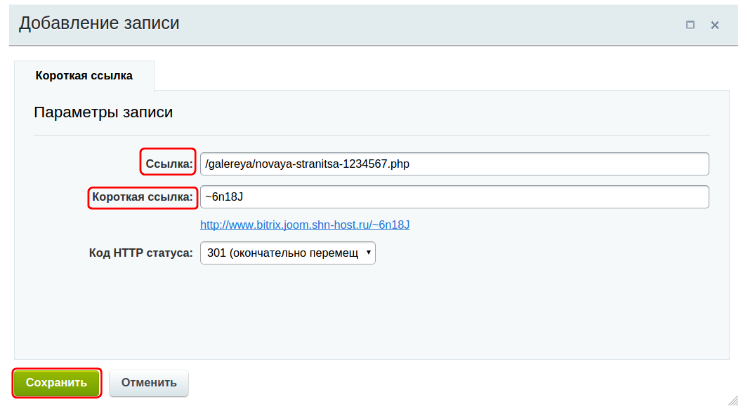
Task: Open the Код HTTP статуса dropdown
Action: click(287, 253)
